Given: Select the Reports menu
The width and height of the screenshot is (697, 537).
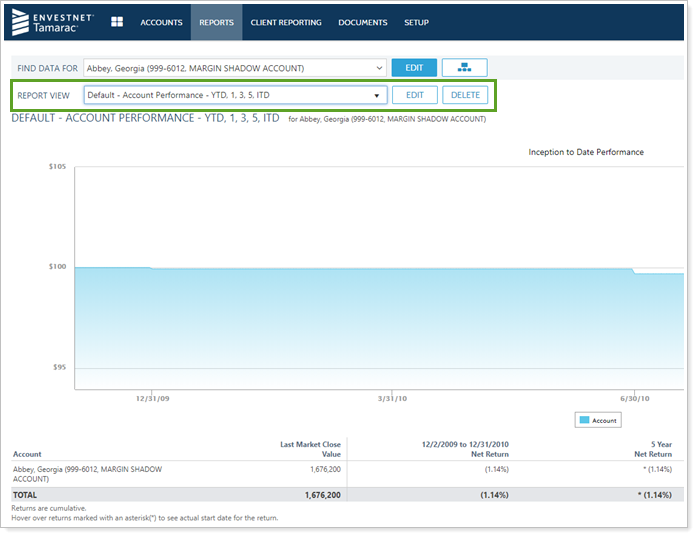Looking at the screenshot, I should pos(216,22).
